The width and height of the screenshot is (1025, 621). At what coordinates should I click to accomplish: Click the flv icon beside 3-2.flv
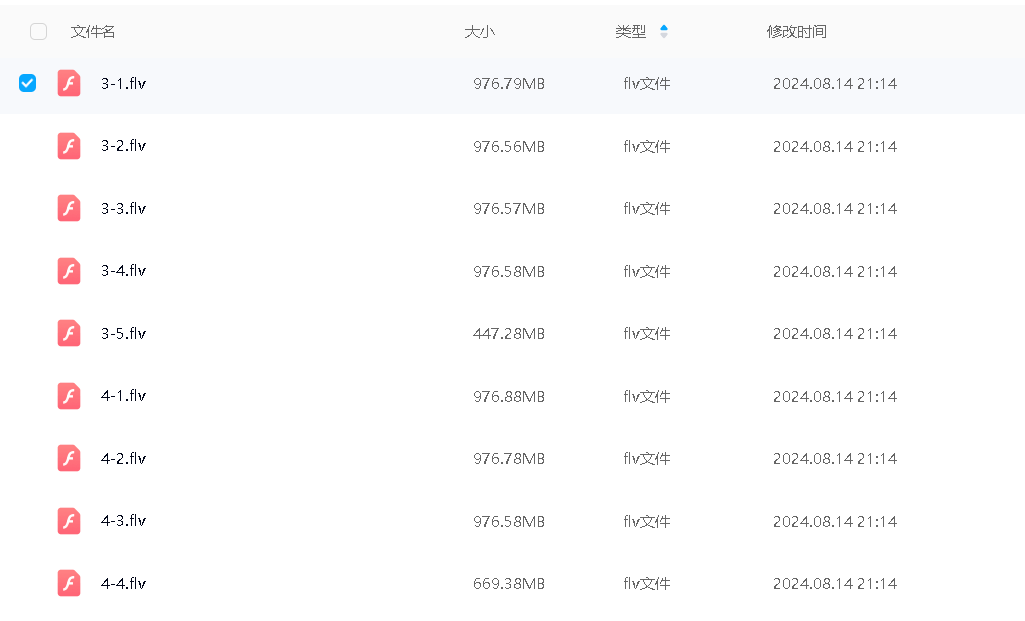coord(68,146)
